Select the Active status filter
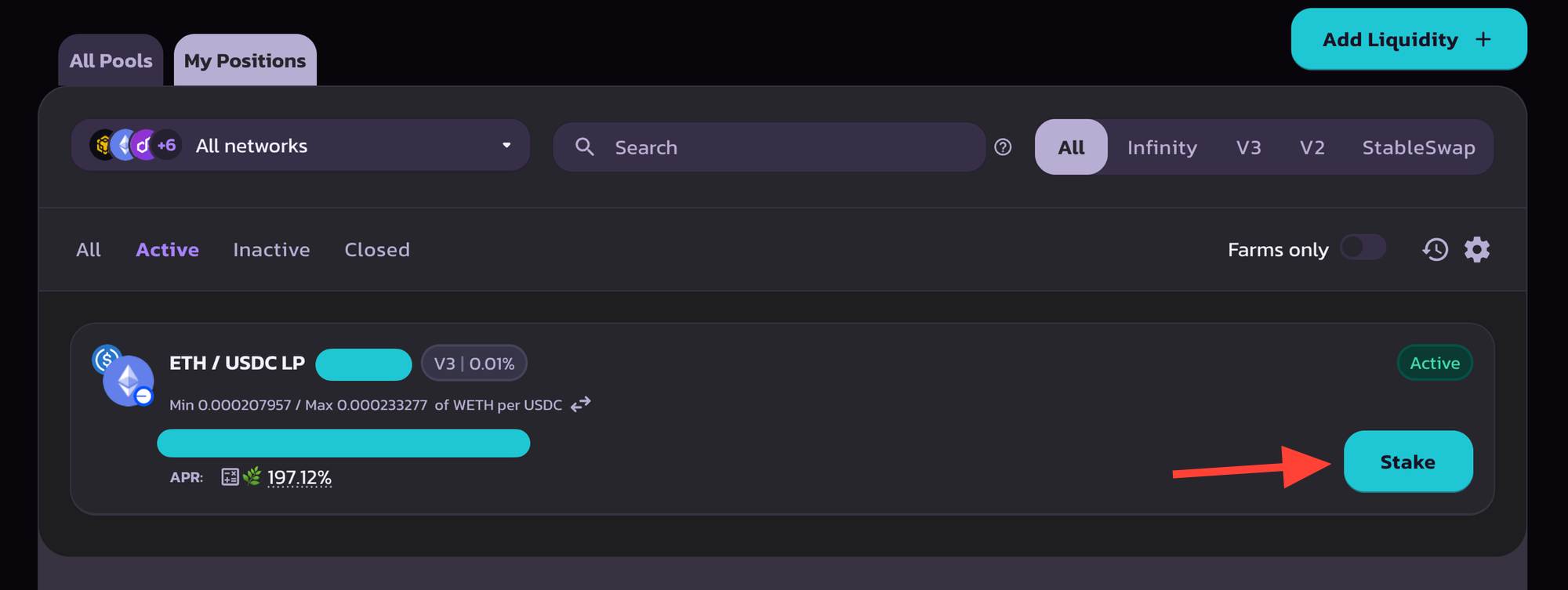Viewport: 1568px width, 590px height. coord(167,250)
